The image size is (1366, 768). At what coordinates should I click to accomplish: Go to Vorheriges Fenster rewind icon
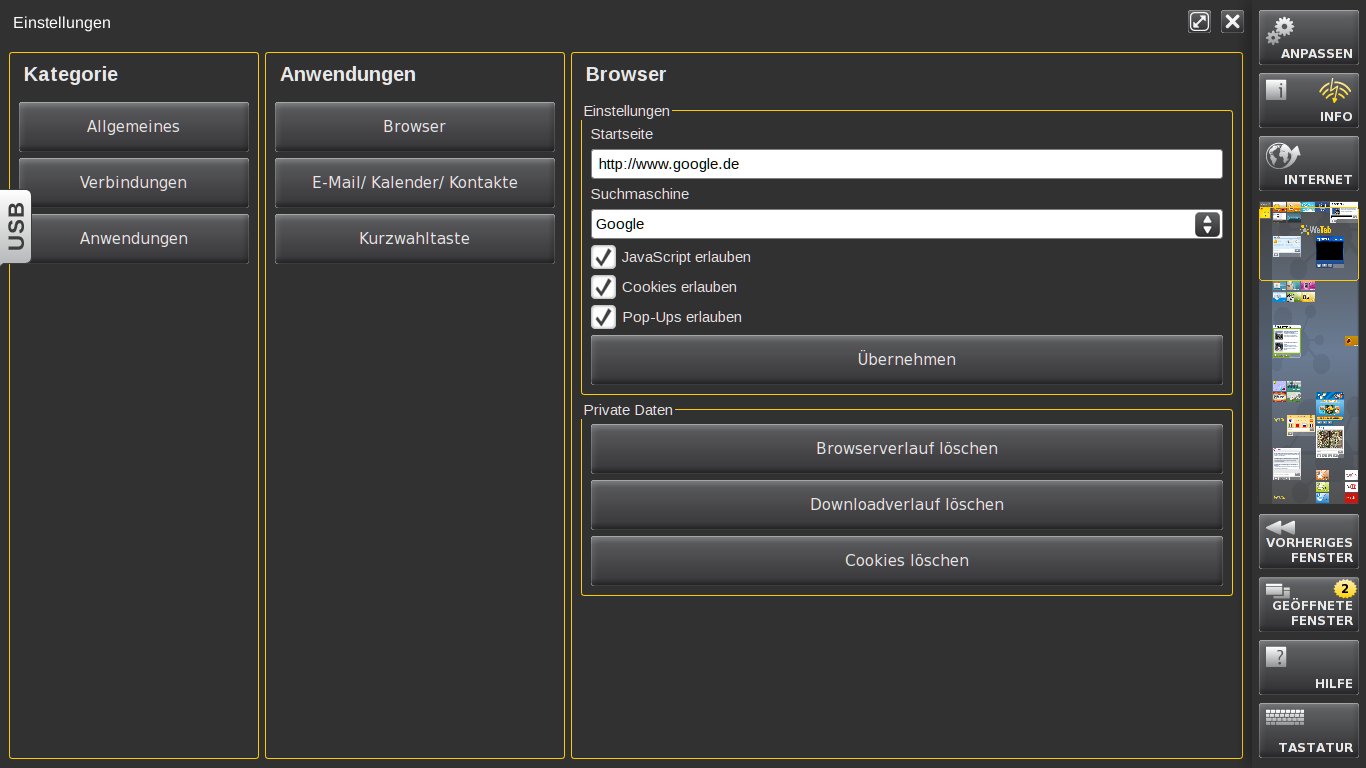click(x=1308, y=541)
